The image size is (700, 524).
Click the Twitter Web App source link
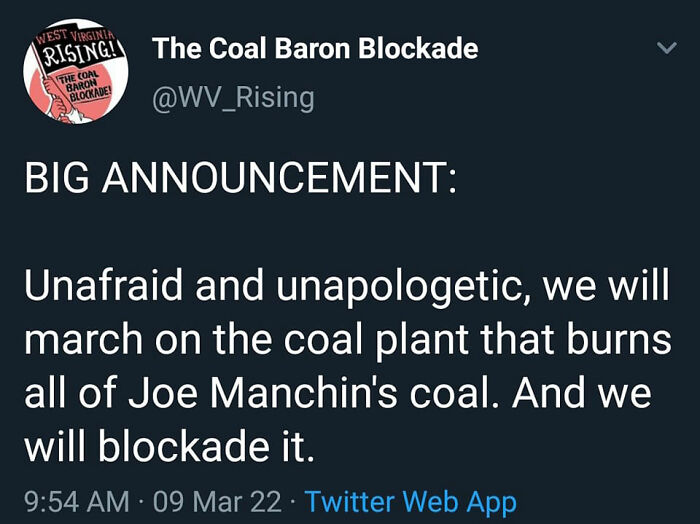[410, 500]
